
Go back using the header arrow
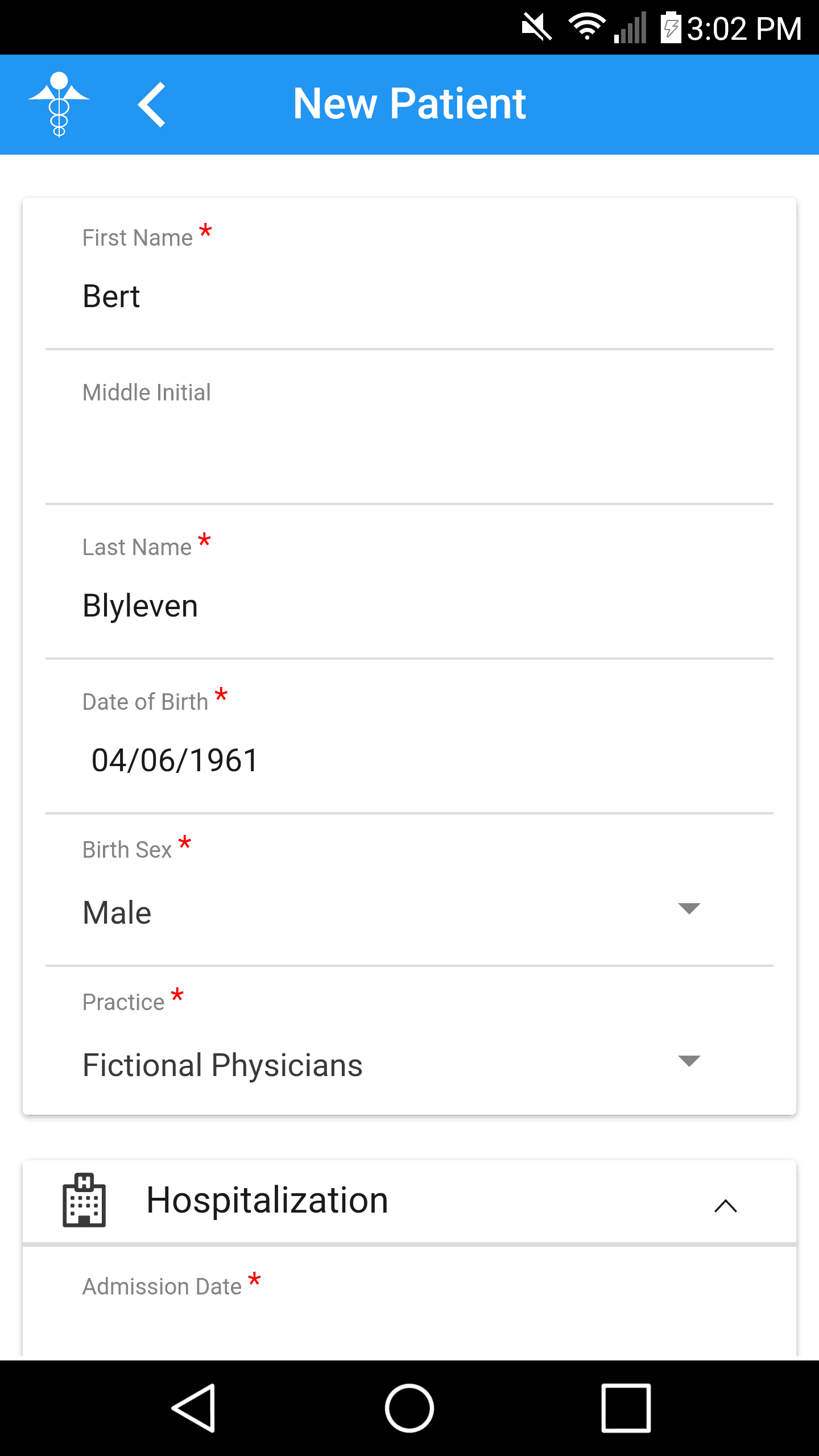(152, 105)
